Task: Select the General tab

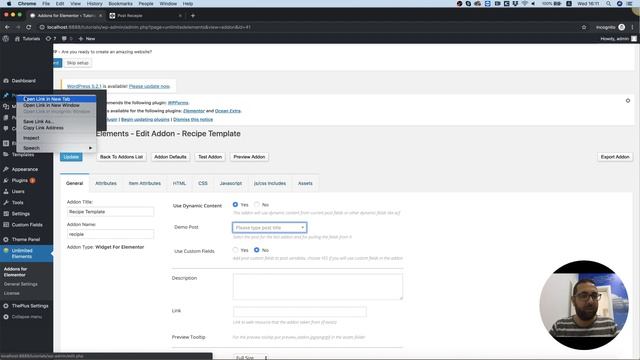Action: (74, 183)
